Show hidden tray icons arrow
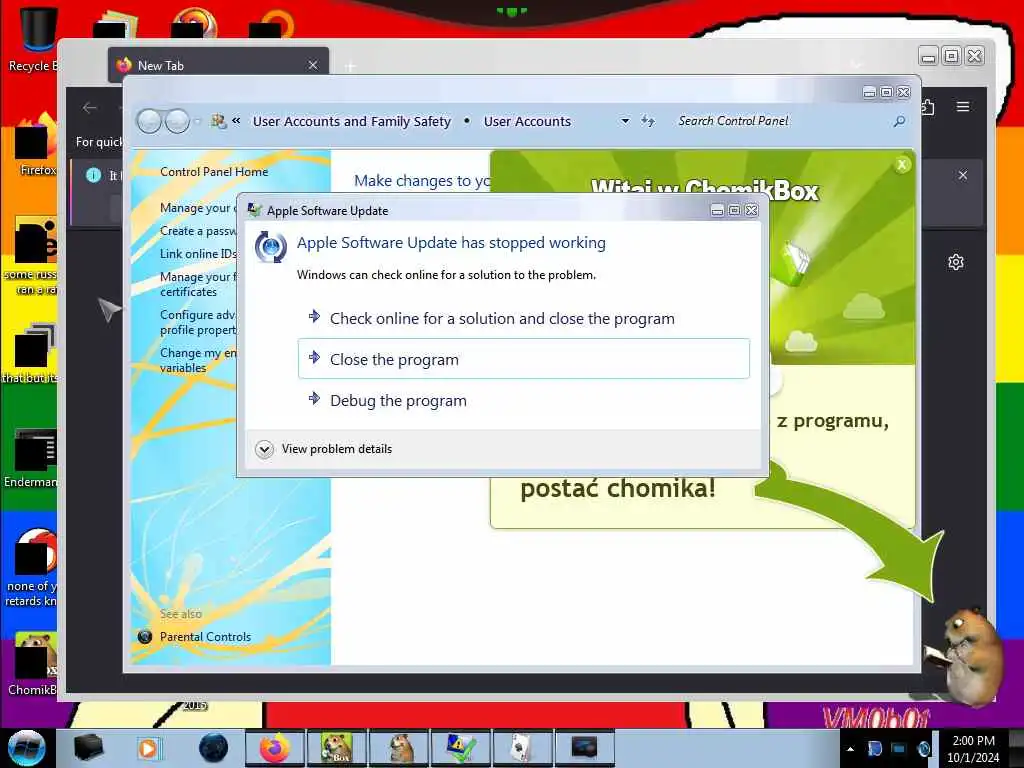This screenshot has width=1024, height=768. coord(850,749)
